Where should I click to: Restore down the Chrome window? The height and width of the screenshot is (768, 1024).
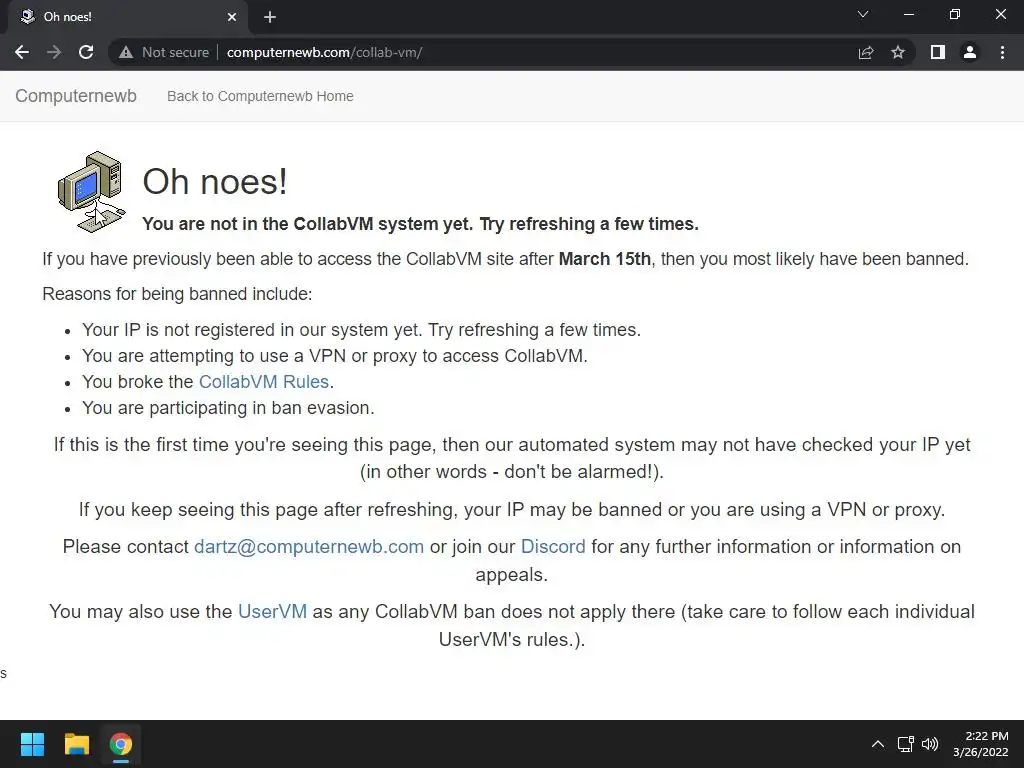point(955,14)
